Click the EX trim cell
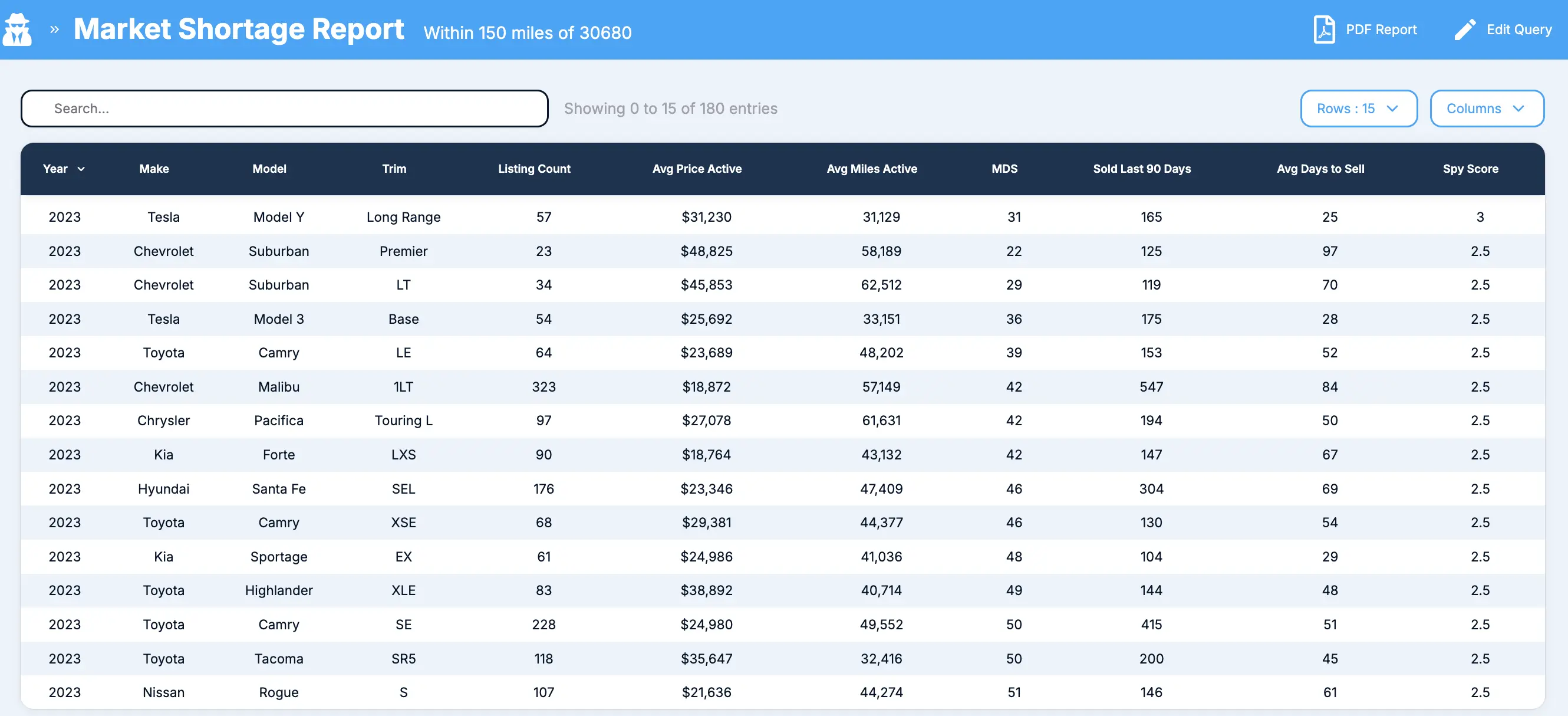The width and height of the screenshot is (1568, 716). point(404,557)
